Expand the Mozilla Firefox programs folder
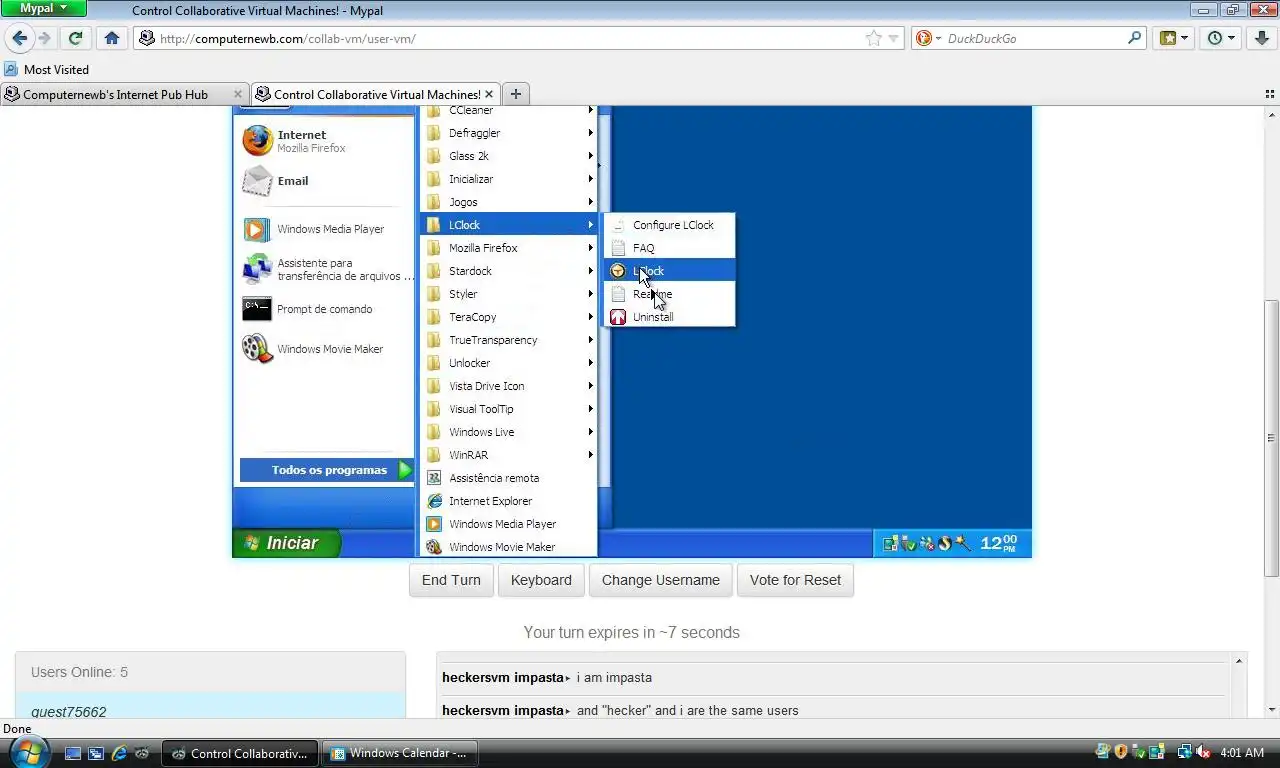 point(508,248)
